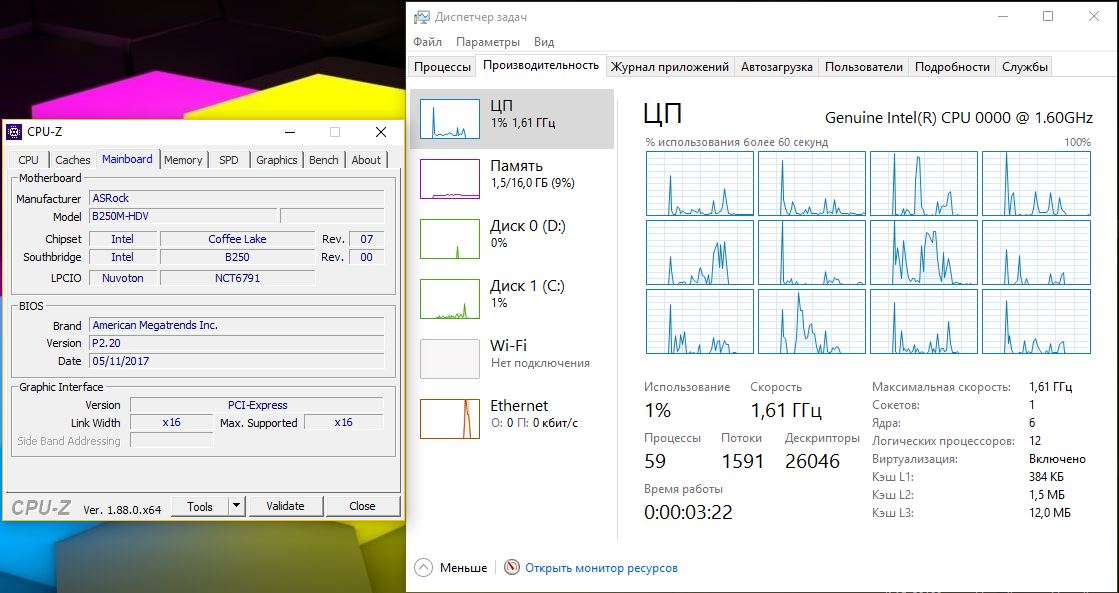
Task: Click the 1591 threads value
Action: pyautogui.click(x=742, y=461)
